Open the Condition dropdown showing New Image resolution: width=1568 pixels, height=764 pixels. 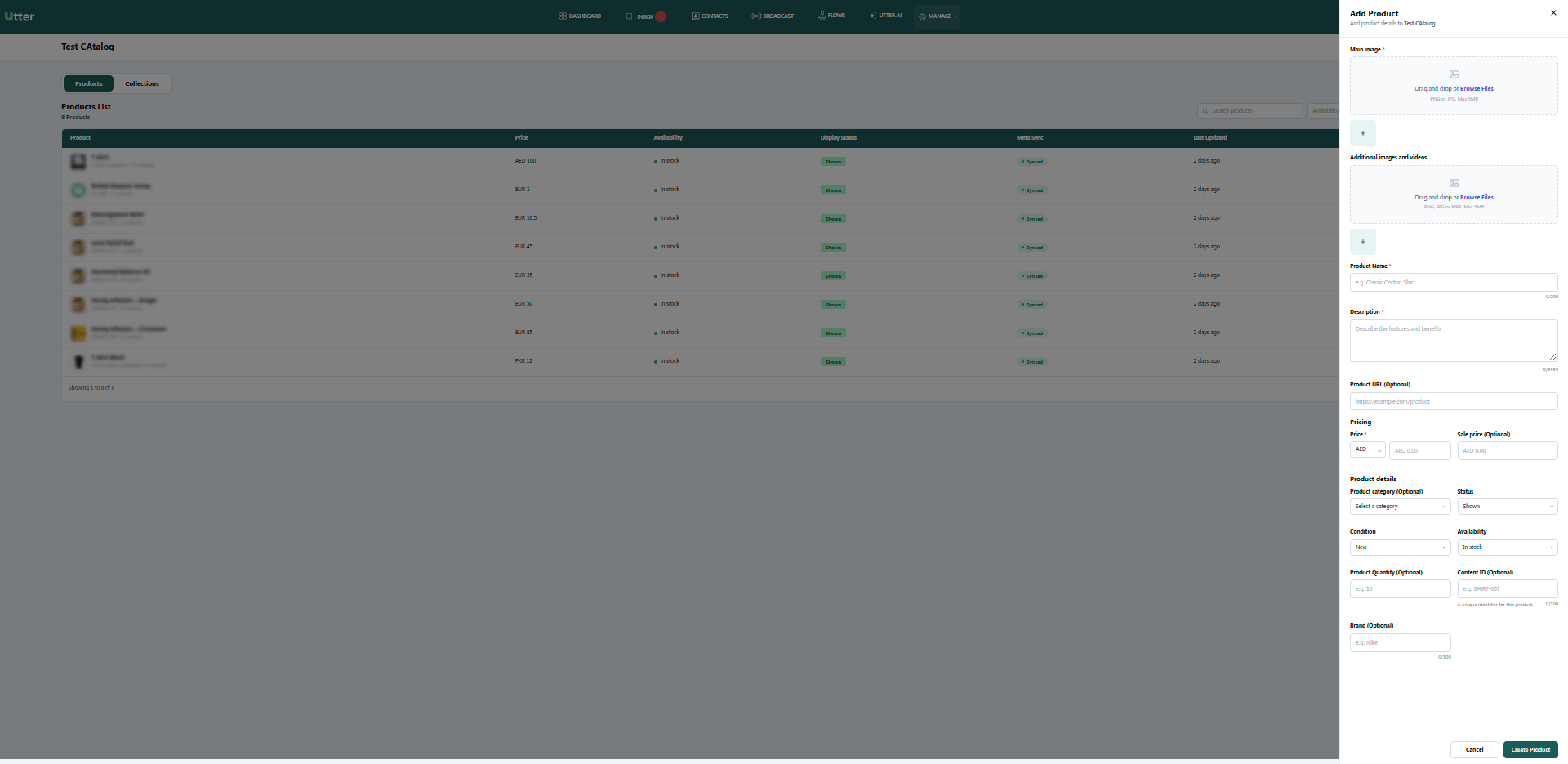(1401, 547)
